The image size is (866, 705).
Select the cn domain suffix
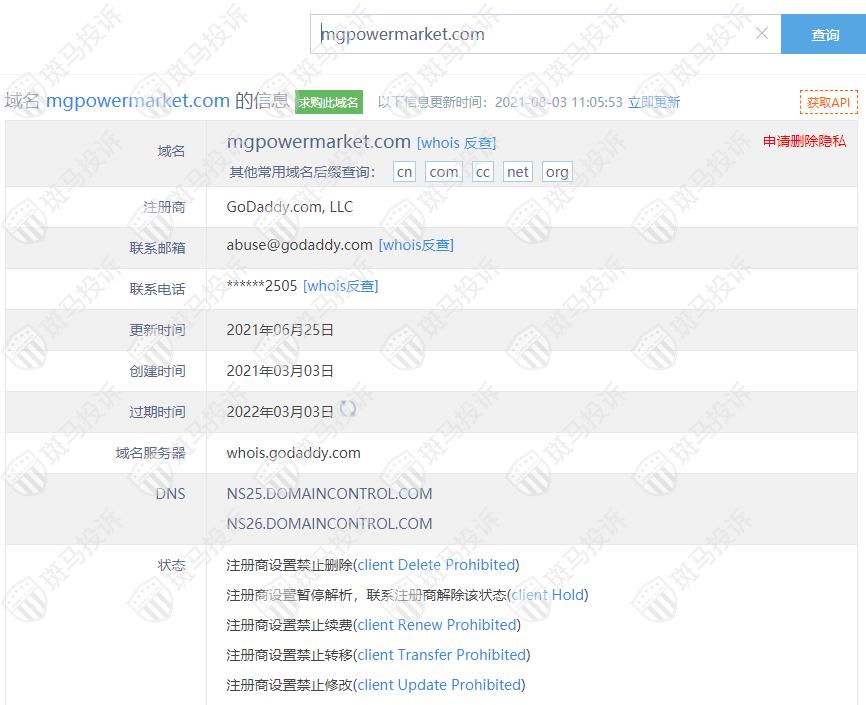point(404,172)
